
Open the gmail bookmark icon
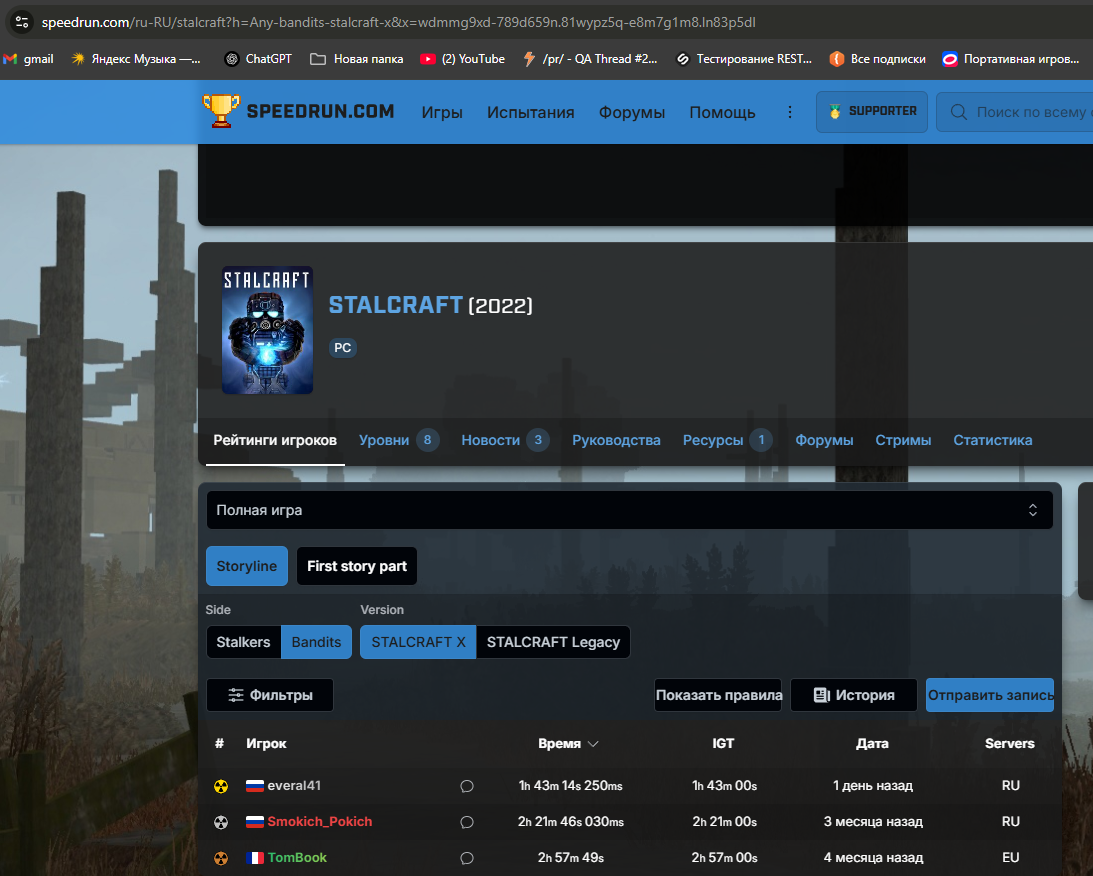coord(10,59)
